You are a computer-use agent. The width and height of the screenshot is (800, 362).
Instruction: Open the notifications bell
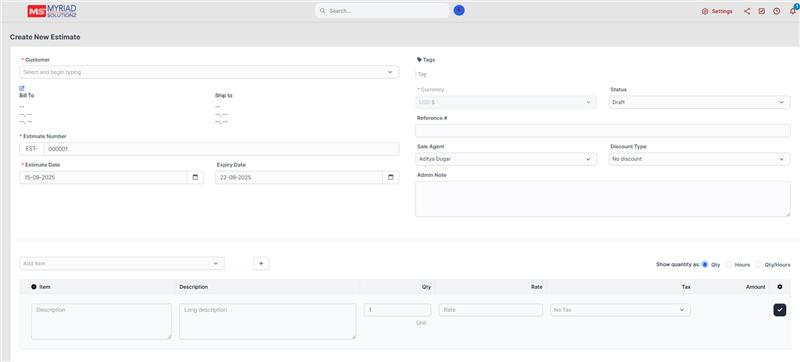(792, 11)
